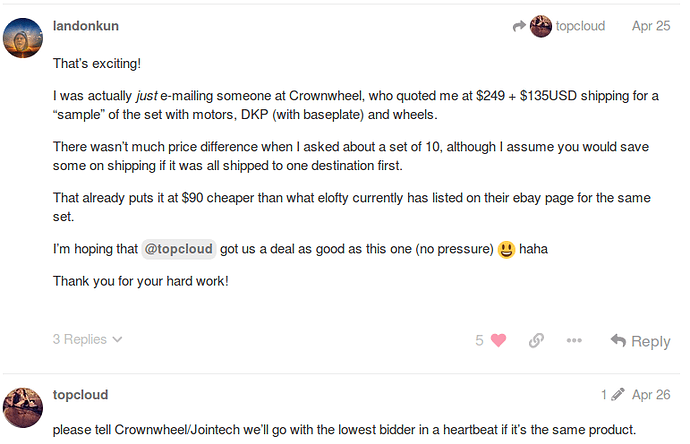Click the Apr 26 post date

click(651, 395)
